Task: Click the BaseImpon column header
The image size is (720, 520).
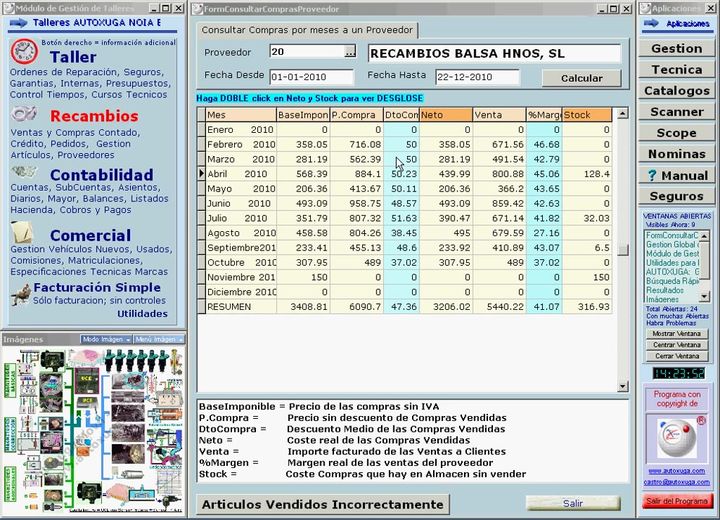Action: click(303, 115)
